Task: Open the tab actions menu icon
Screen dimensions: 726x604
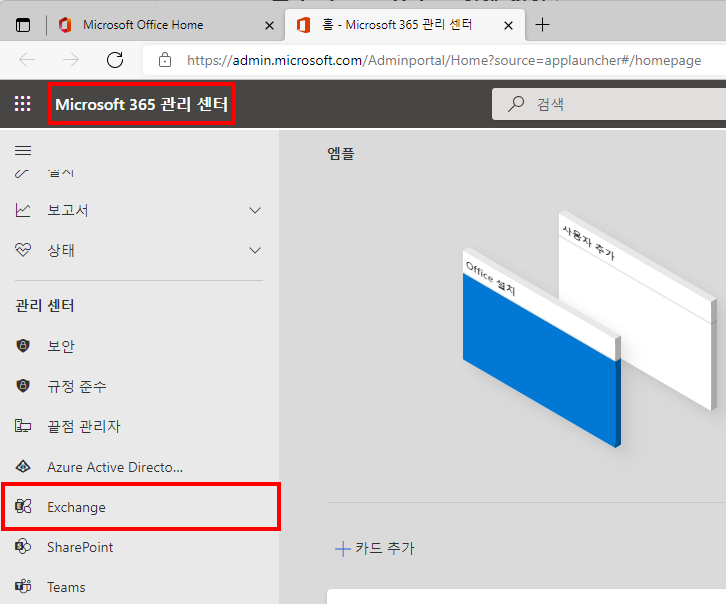Action: click(23, 25)
